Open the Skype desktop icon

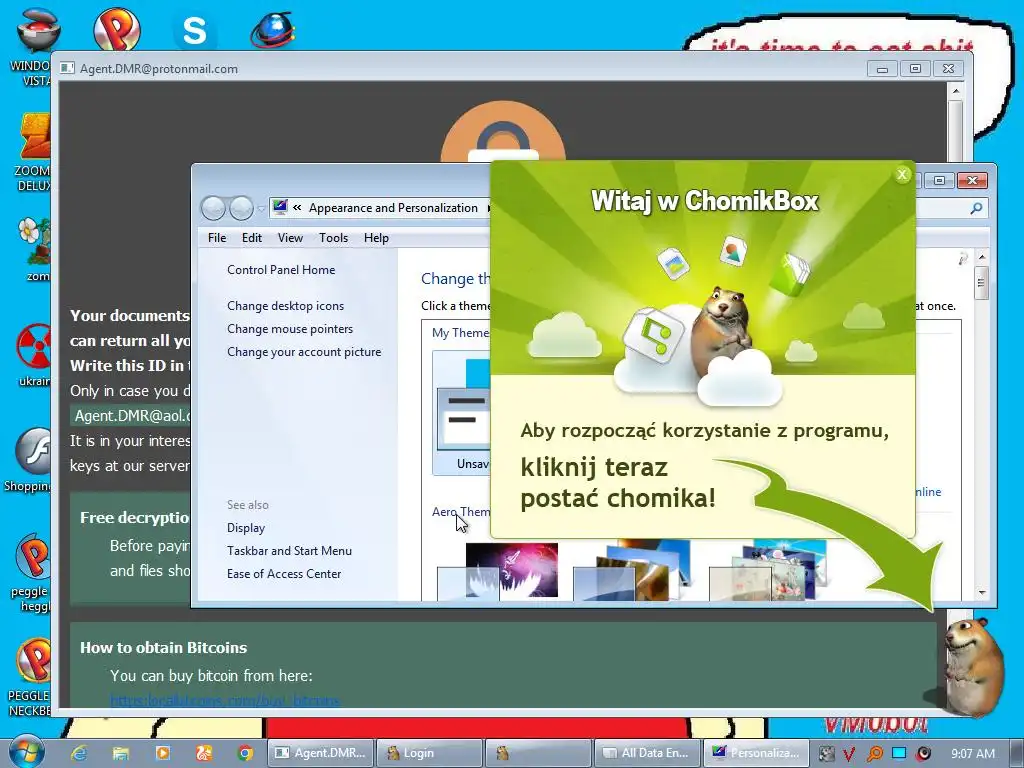[x=194, y=31]
